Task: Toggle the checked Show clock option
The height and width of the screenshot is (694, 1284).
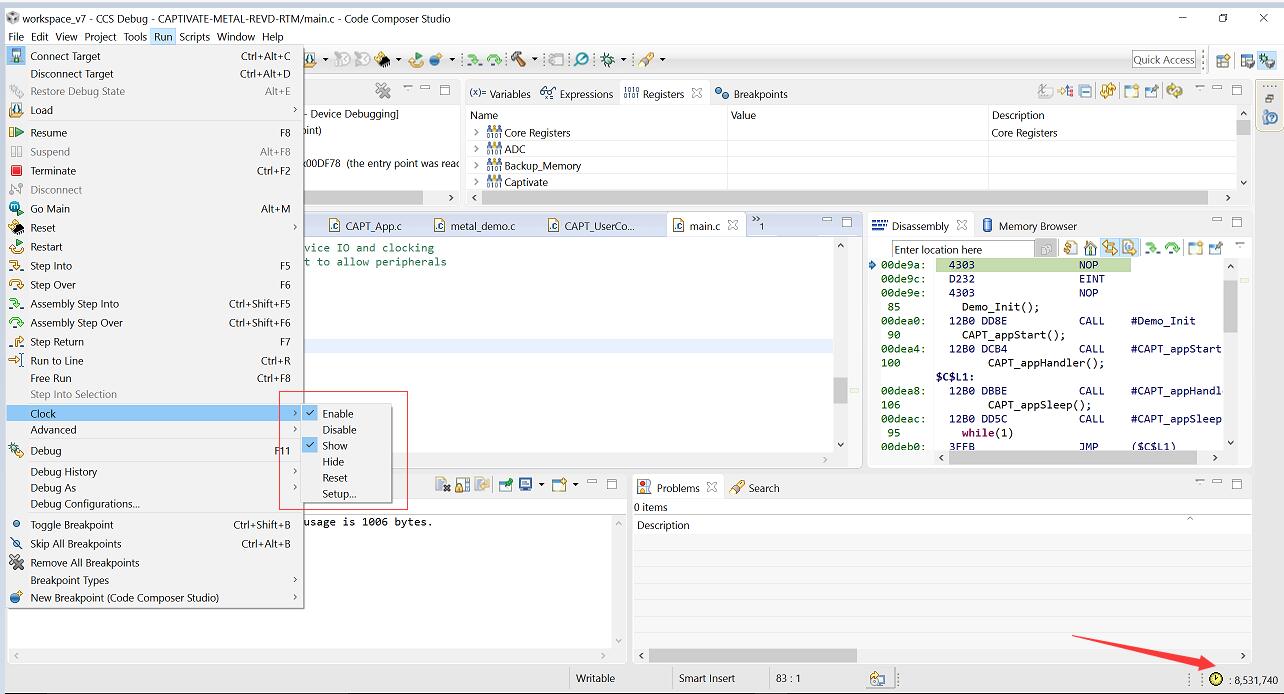Action: pos(334,446)
